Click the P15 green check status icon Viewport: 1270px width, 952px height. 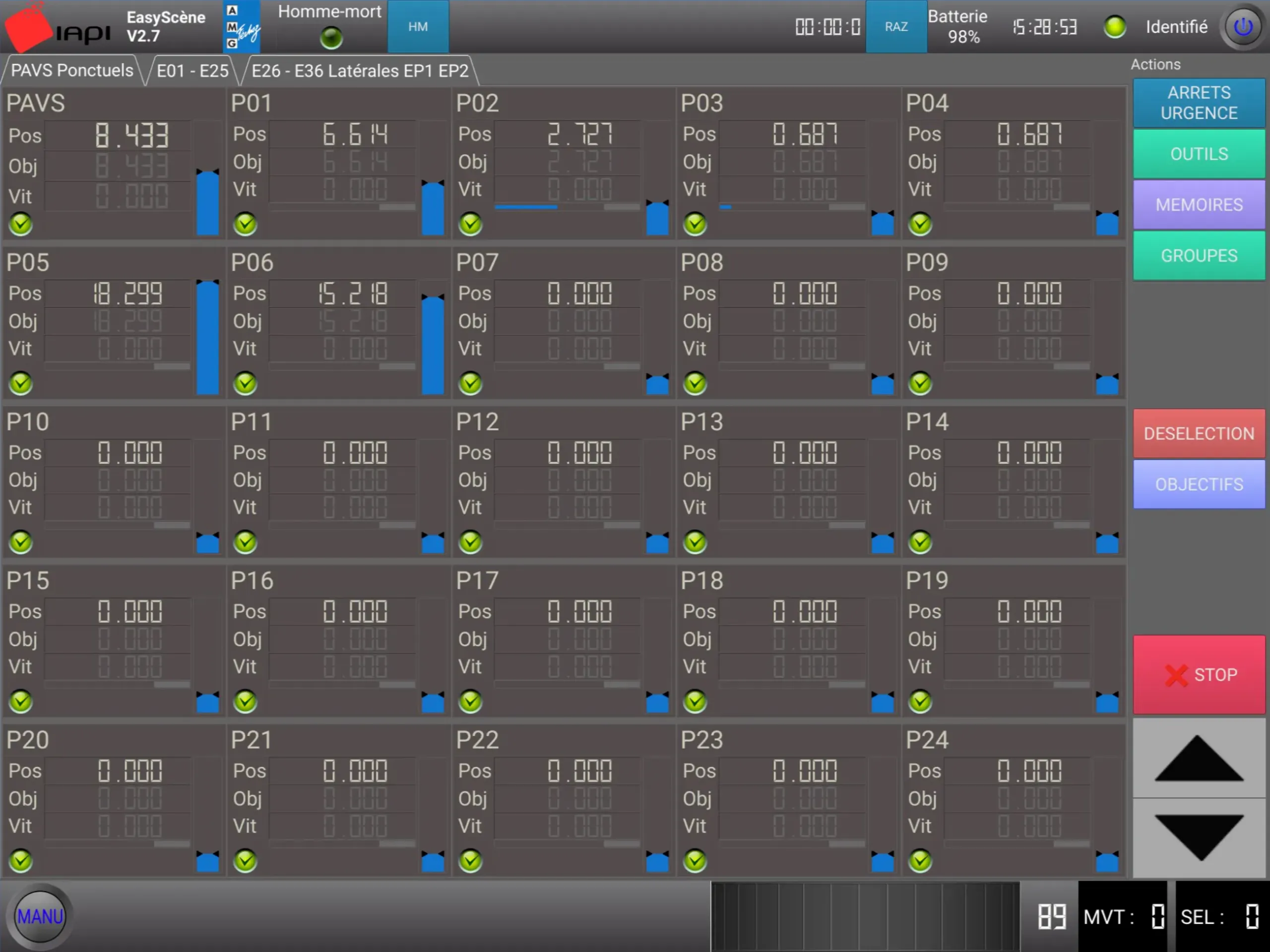[21, 701]
